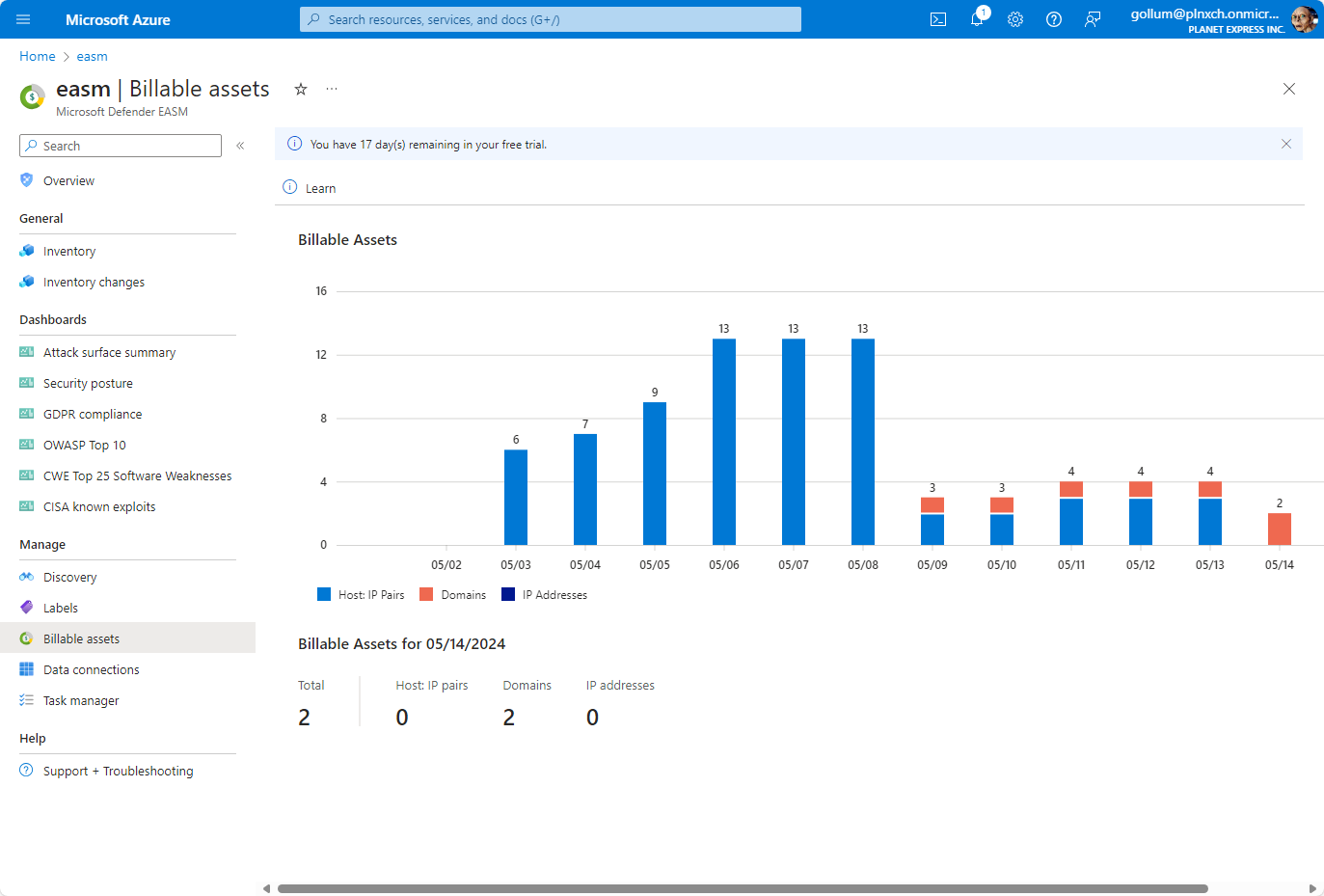Collapse the left navigation menu
Viewport: 1324px width, 896px height.
[x=240, y=146]
